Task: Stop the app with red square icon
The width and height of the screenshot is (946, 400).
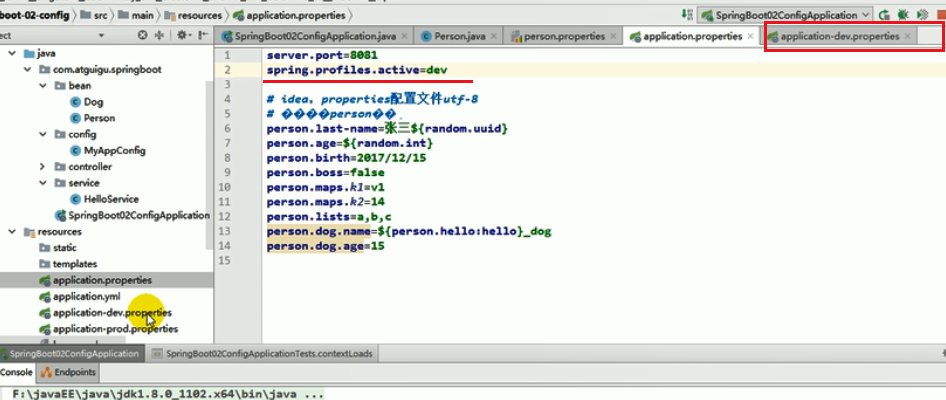Action: [941, 14]
